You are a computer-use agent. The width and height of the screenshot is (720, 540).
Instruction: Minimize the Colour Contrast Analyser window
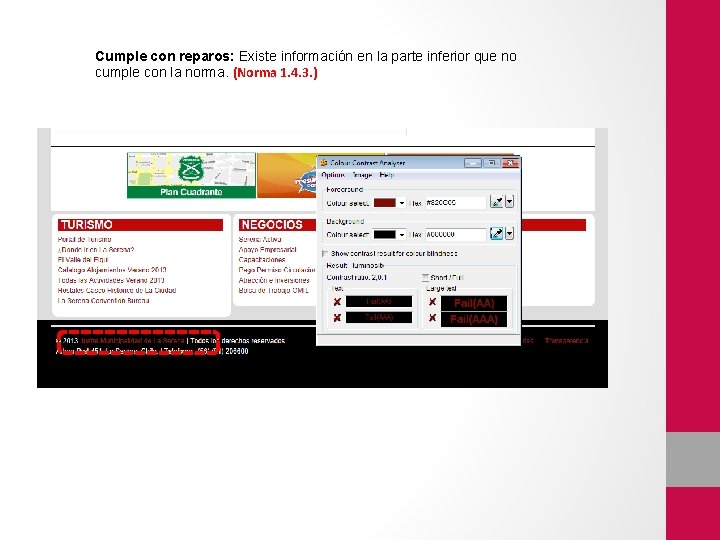pyautogui.click(x=472, y=163)
